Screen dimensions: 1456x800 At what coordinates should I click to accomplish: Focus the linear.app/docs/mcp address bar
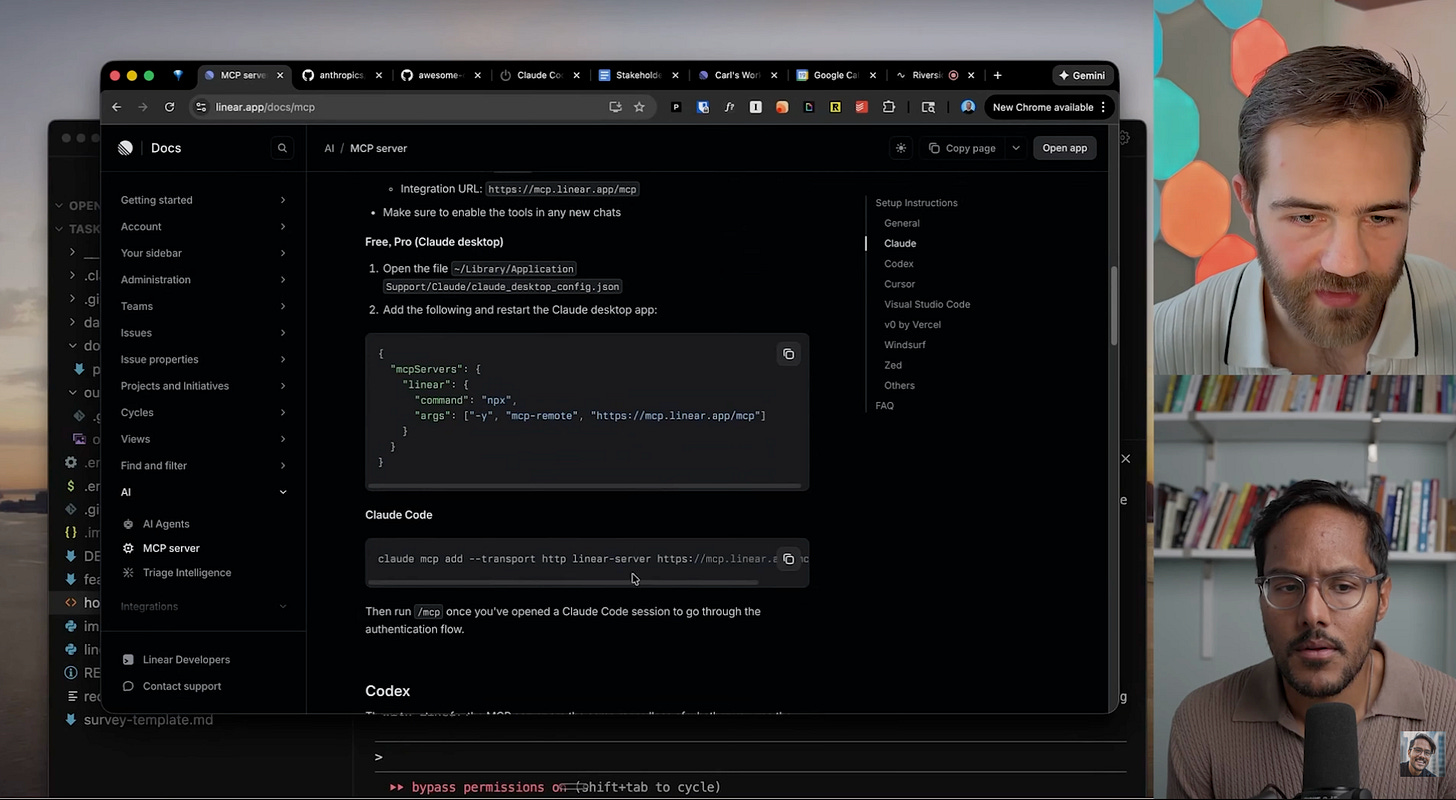400,107
